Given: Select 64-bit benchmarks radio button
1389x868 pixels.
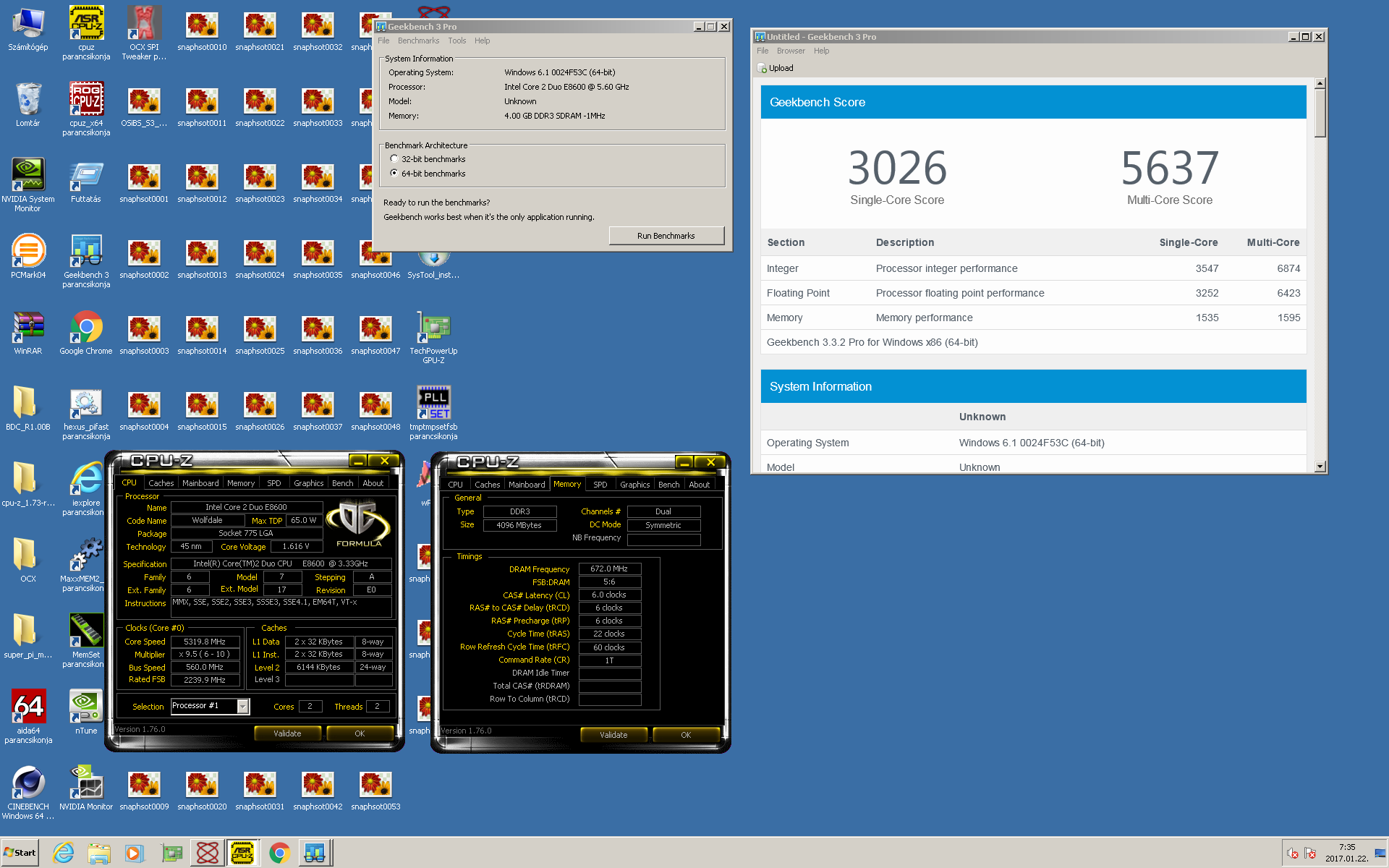Looking at the screenshot, I should pos(394,173).
